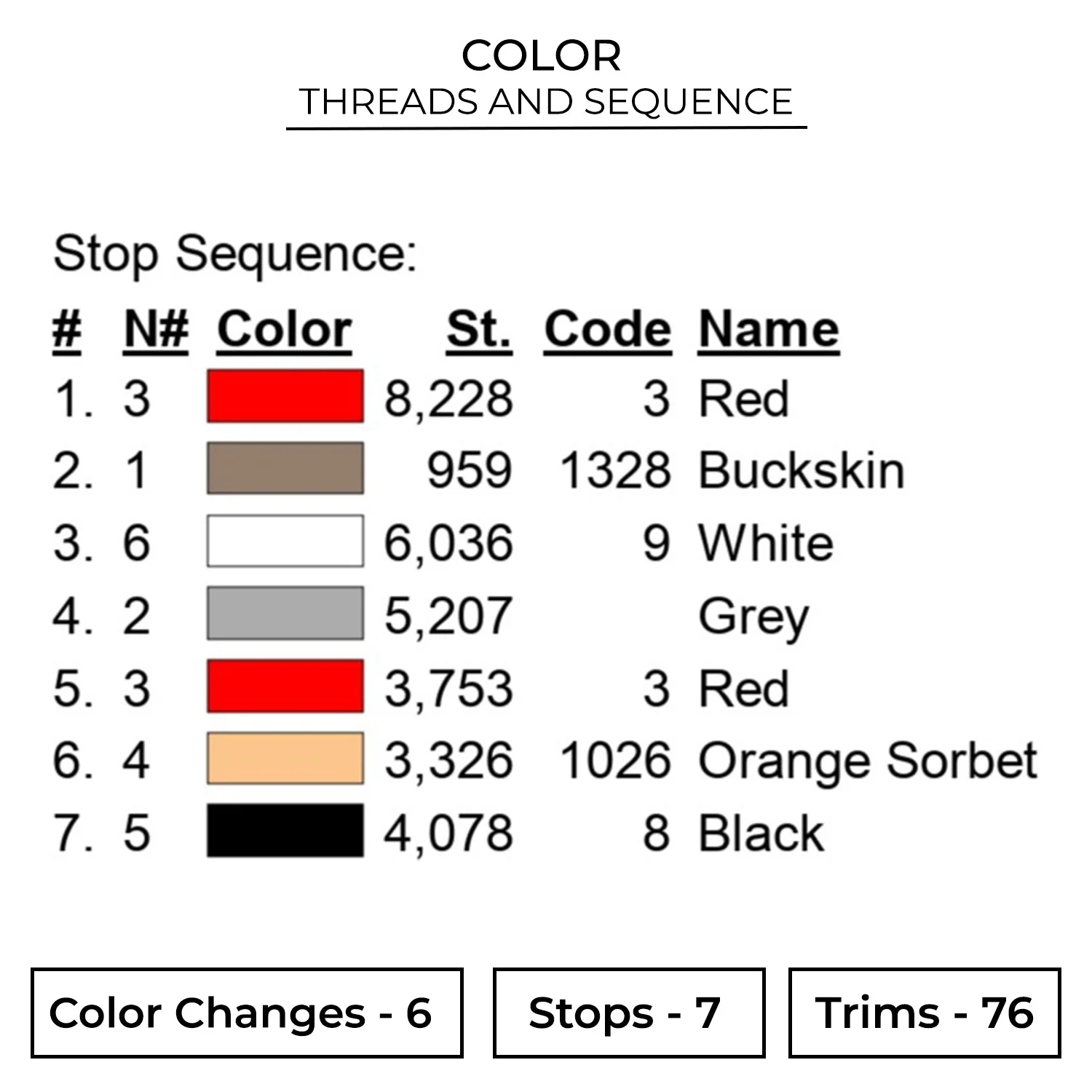Viewport: 1092px width, 1092px height.
Task: Click the red swatch in row 1
Action: (x=285, y=396)
